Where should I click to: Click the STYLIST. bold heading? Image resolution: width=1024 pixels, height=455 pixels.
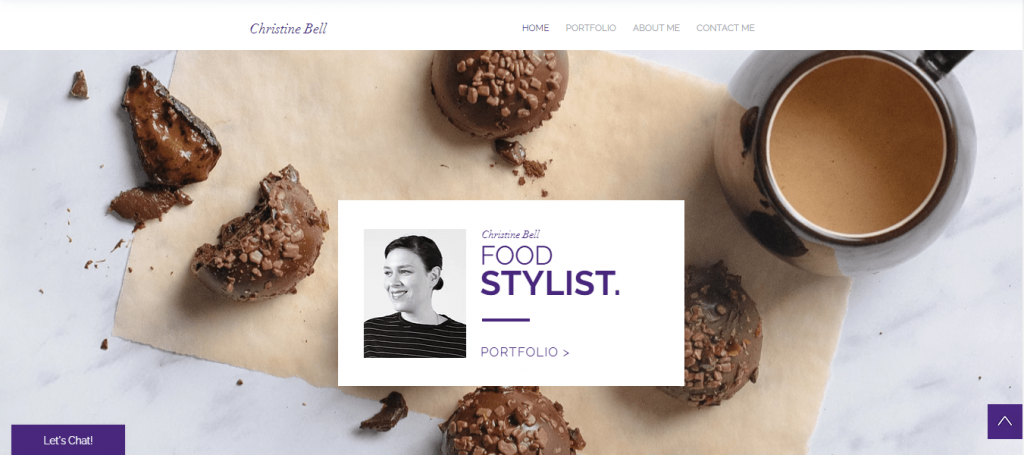[x=550, y=283]
